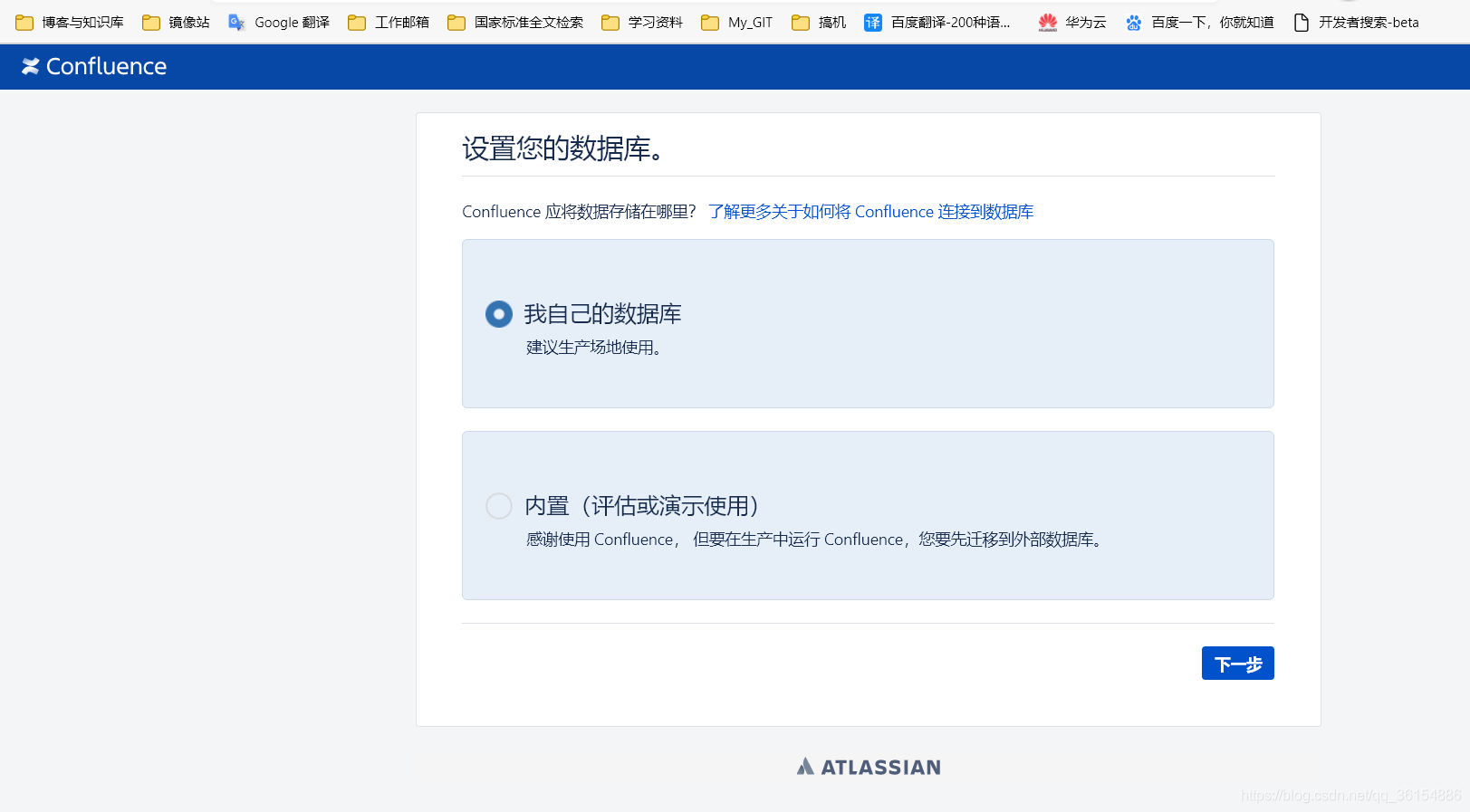Click the Confluence 应将数据存储在哪里 question text
Image resolution: width=1470 pixels, height=812 pixels.
pos(579,212)
